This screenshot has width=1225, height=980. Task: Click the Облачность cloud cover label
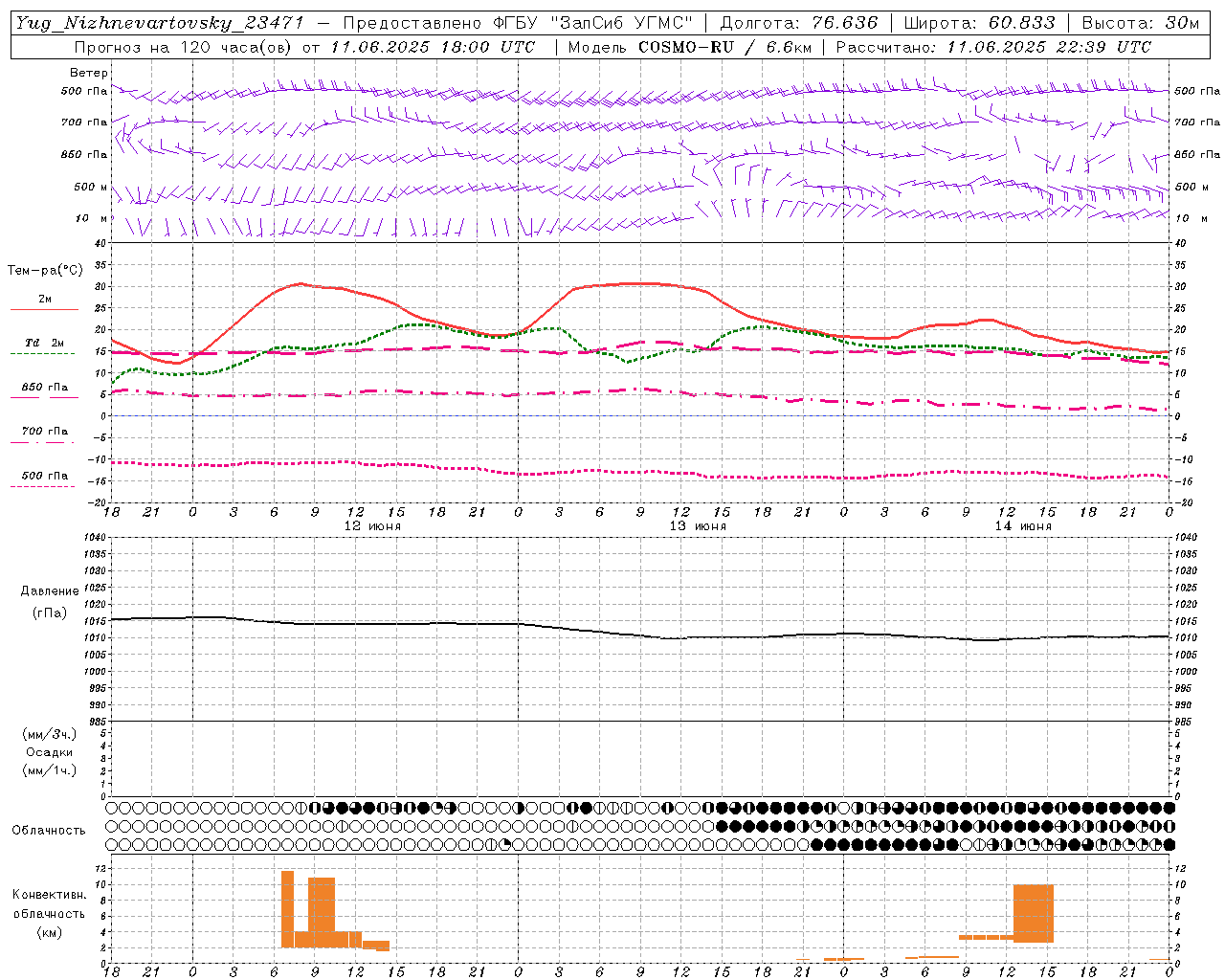click(x=48, y=831)
